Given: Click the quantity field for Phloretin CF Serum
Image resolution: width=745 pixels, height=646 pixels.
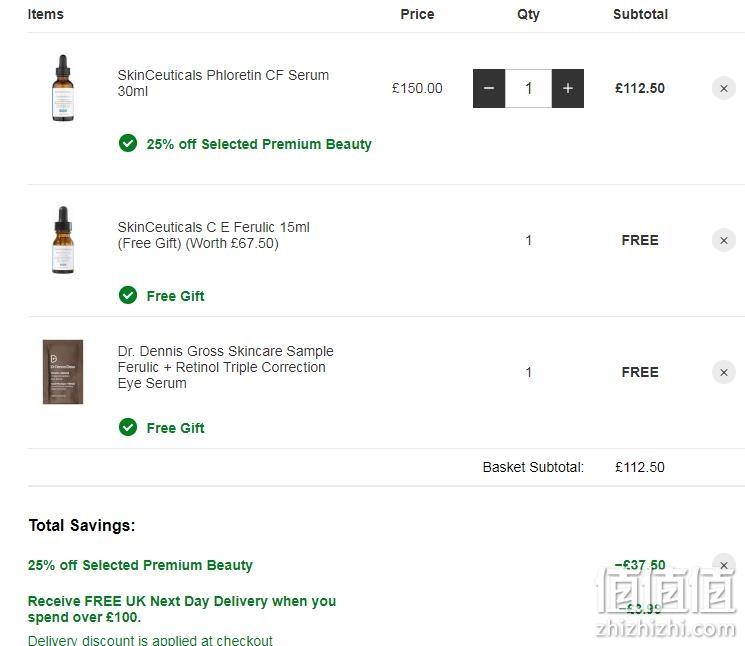Looking at the screenshot, I should [528, 88].
